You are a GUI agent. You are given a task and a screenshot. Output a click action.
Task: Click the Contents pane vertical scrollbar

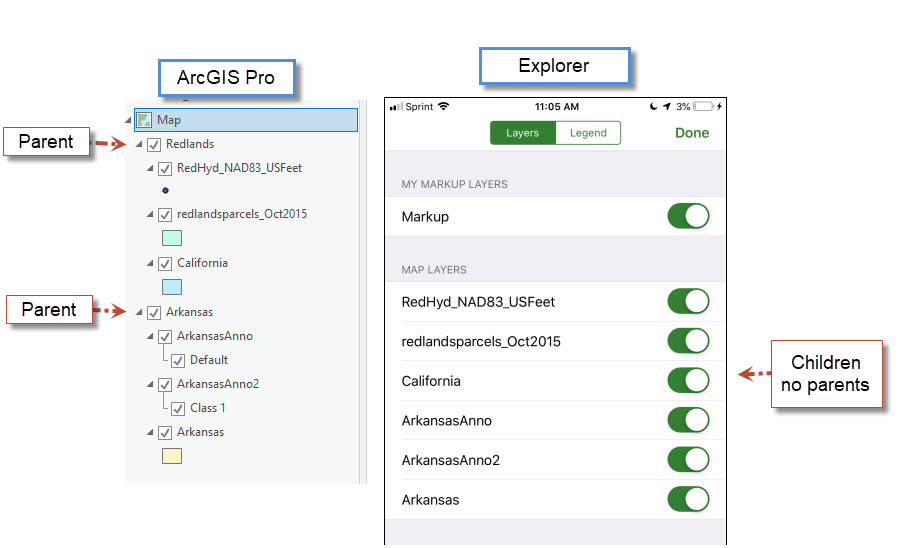tap(363, 292)
